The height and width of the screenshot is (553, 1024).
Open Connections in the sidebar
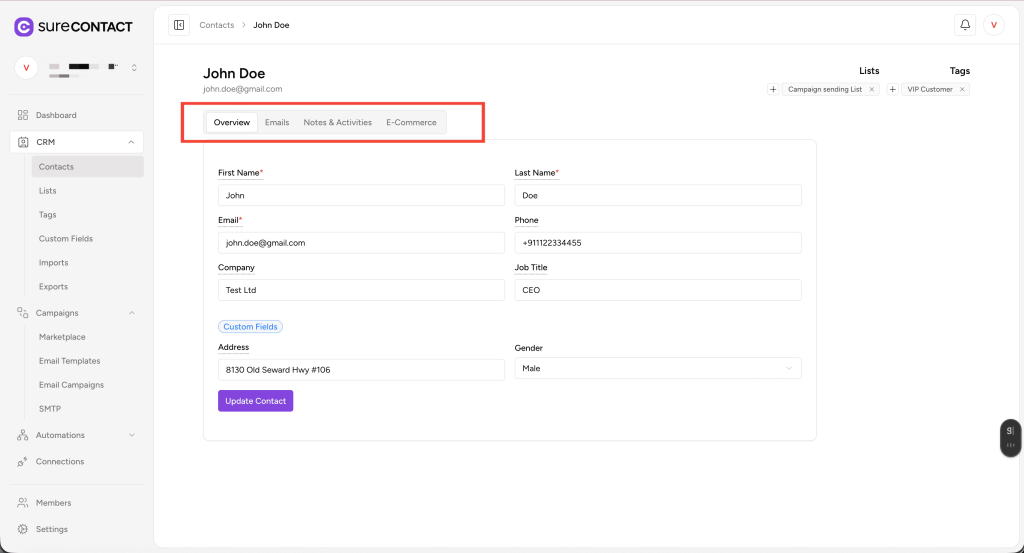pyautogui.click(x=60, y=462)
